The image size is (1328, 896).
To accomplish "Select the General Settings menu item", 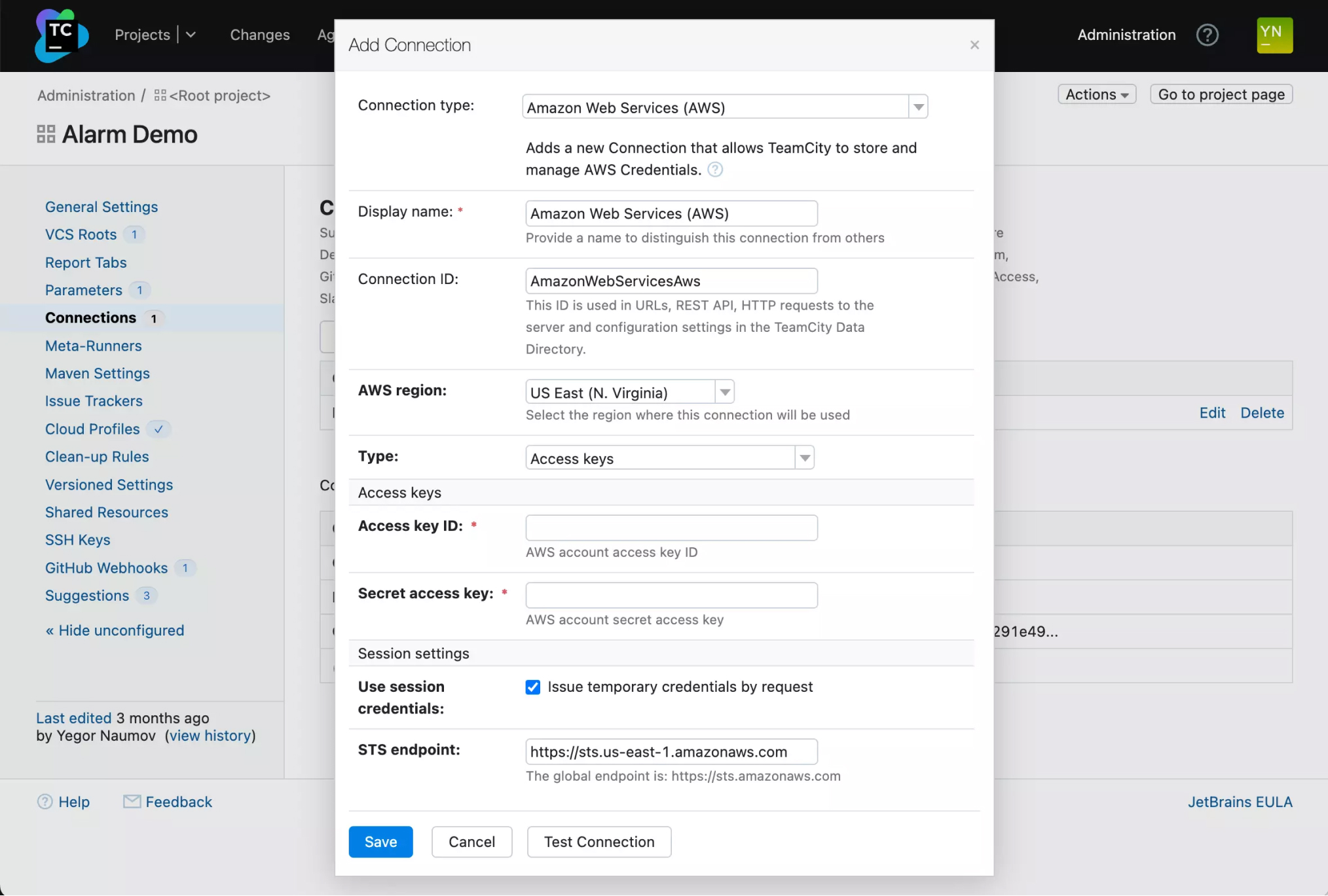I will (101, 207).
